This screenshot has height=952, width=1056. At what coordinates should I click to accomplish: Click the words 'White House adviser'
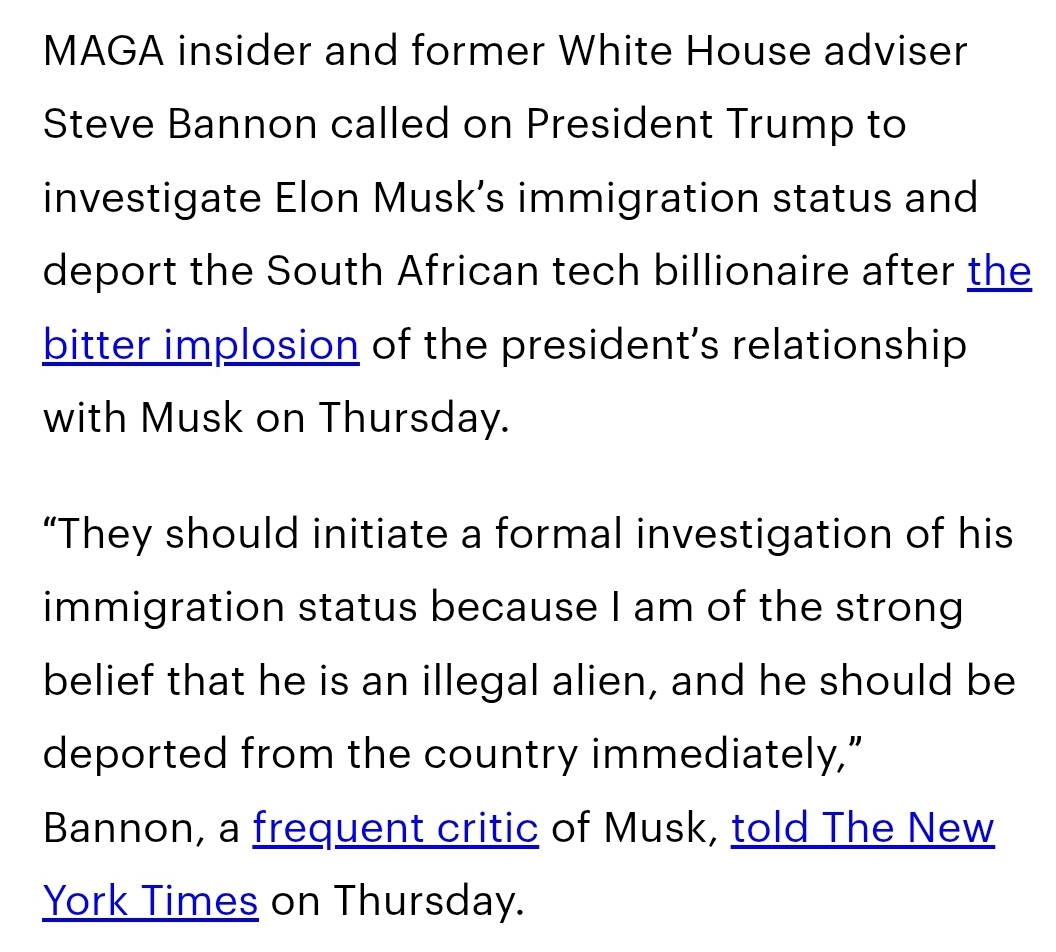point(763,51)
